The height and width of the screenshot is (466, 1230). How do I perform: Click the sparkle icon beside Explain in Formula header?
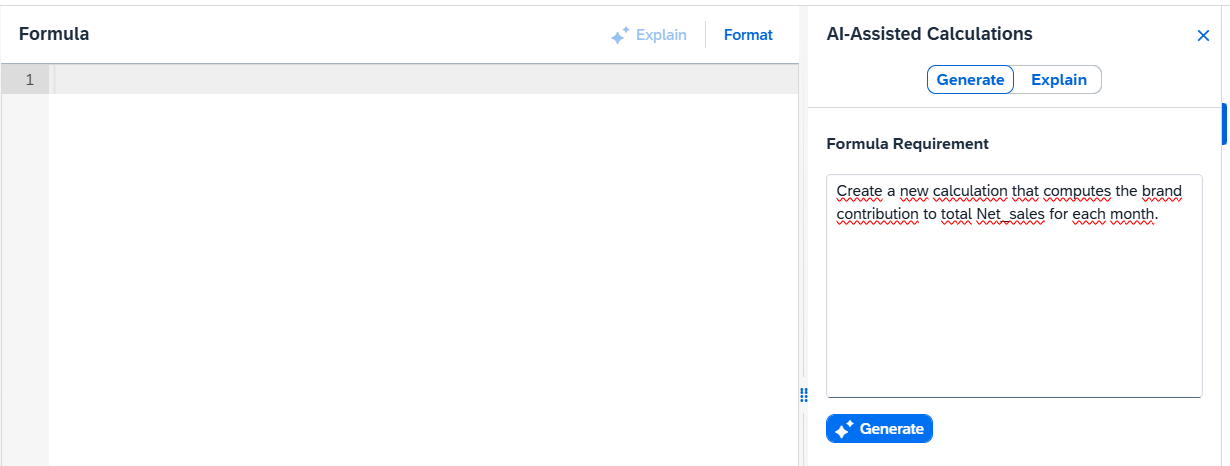(x=620, y=36)
